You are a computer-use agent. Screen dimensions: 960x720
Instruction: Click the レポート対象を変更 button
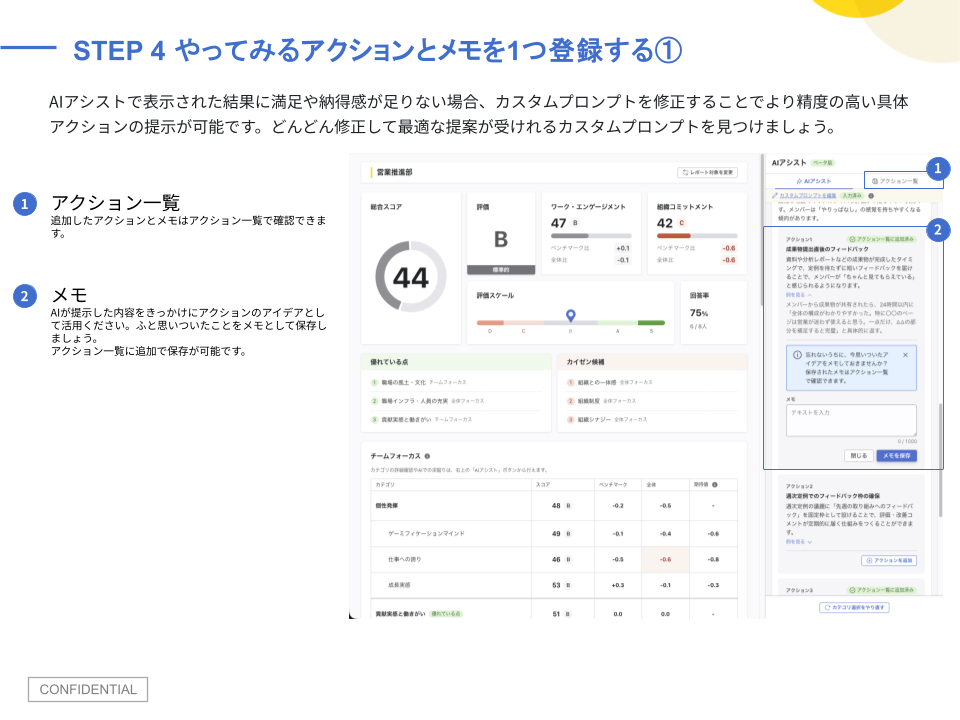point(707,173)
